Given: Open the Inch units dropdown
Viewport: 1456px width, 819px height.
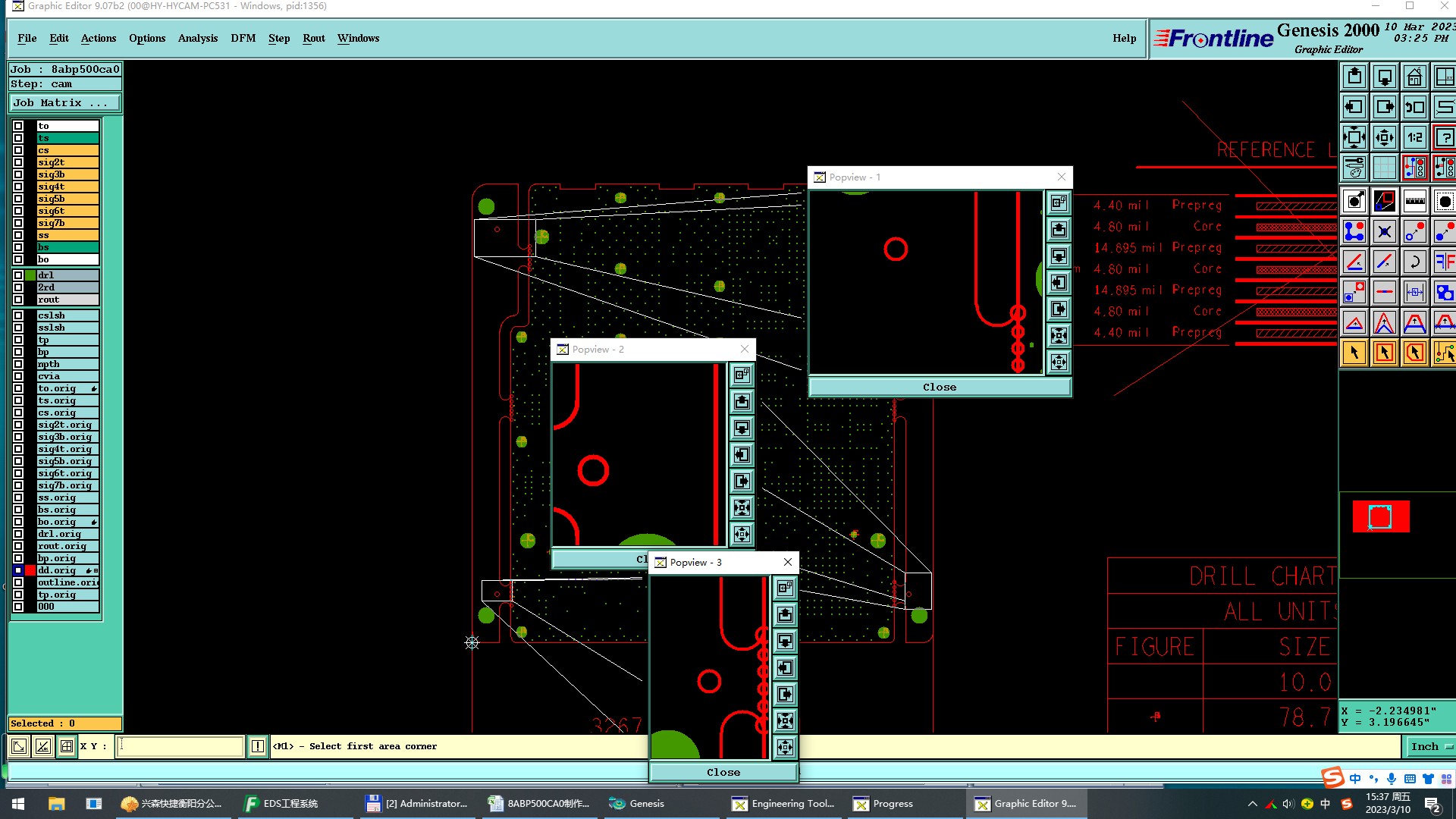Looking at the screenshot, I should click(1430, 747).
